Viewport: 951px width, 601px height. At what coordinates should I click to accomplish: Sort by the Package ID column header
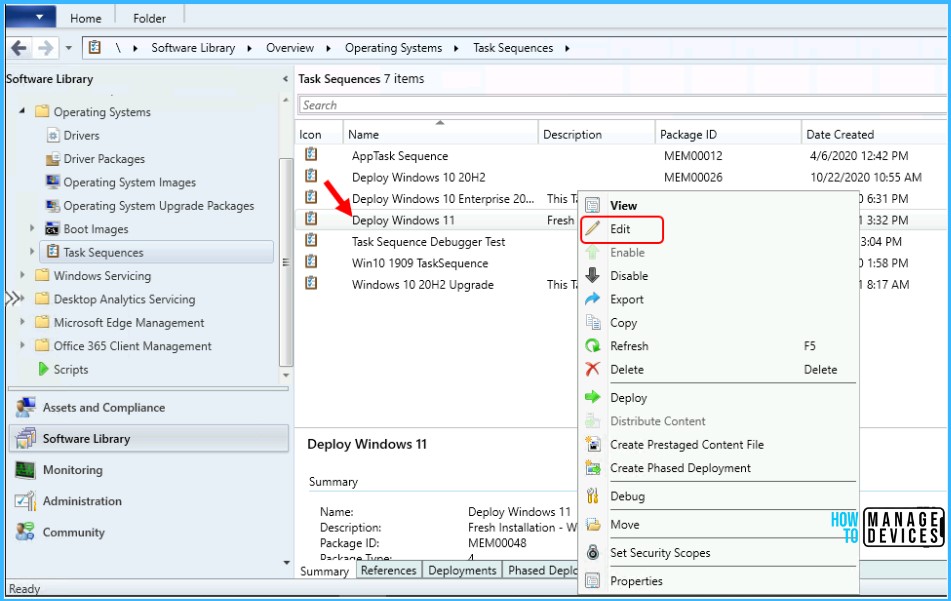click(x=728, y=134)
